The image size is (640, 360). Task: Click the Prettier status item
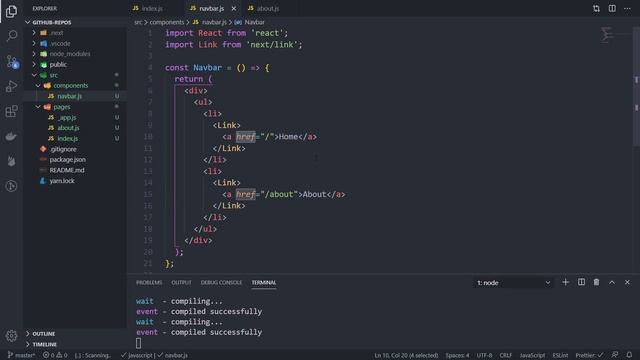589,355
